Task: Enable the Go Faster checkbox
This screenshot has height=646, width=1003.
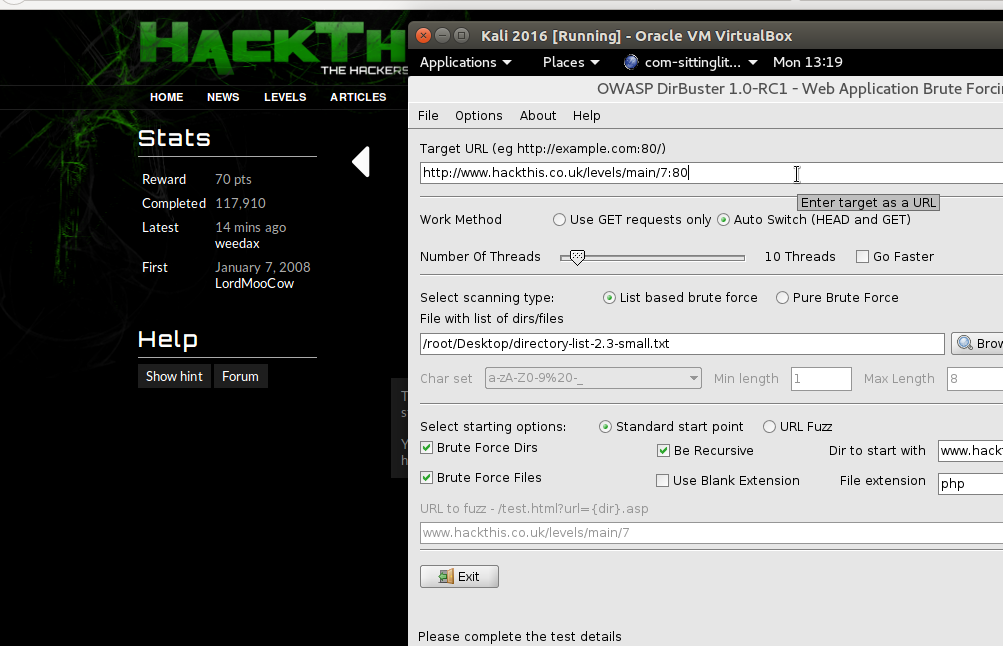Action: click(x=862, y=256)
